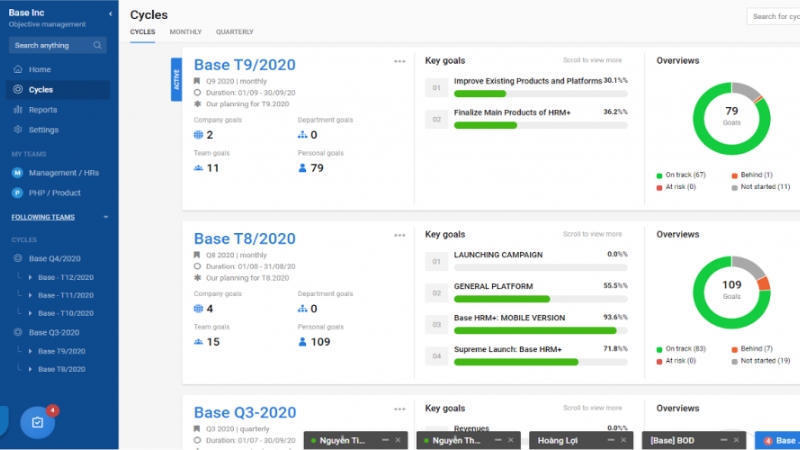Expand Base T8/2020 in sidebar tree
Viewport: 800px width, 450px height.
30,369
